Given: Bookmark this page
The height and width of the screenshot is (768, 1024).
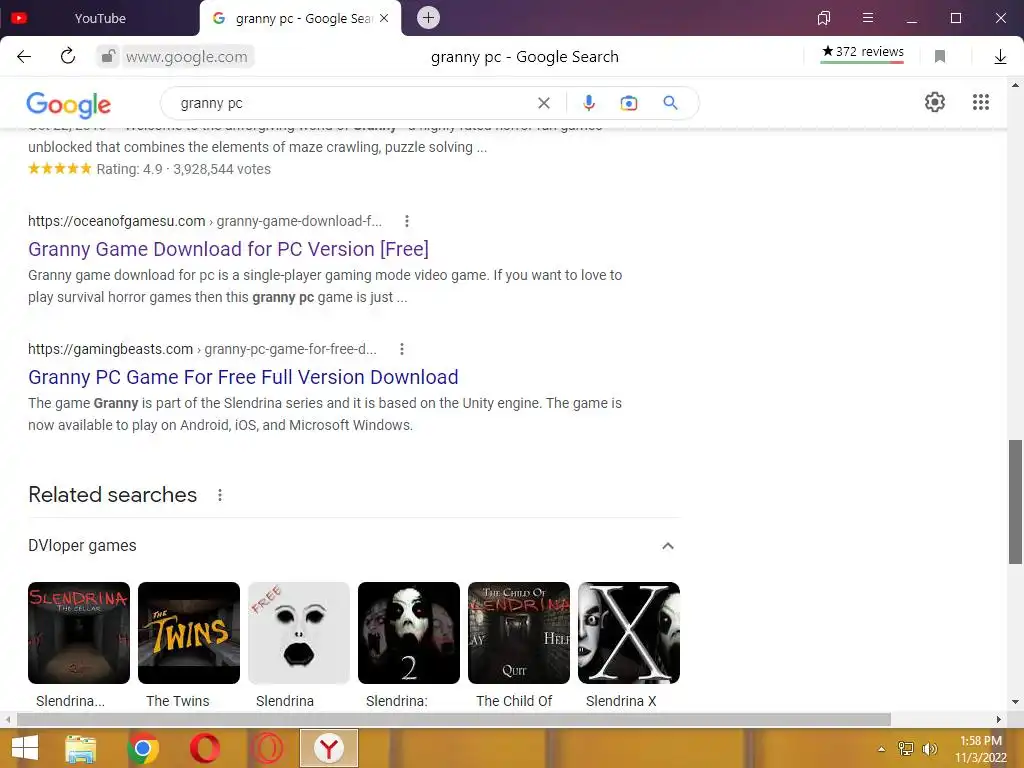Looking at the screenshot, I should pos(940,57).
